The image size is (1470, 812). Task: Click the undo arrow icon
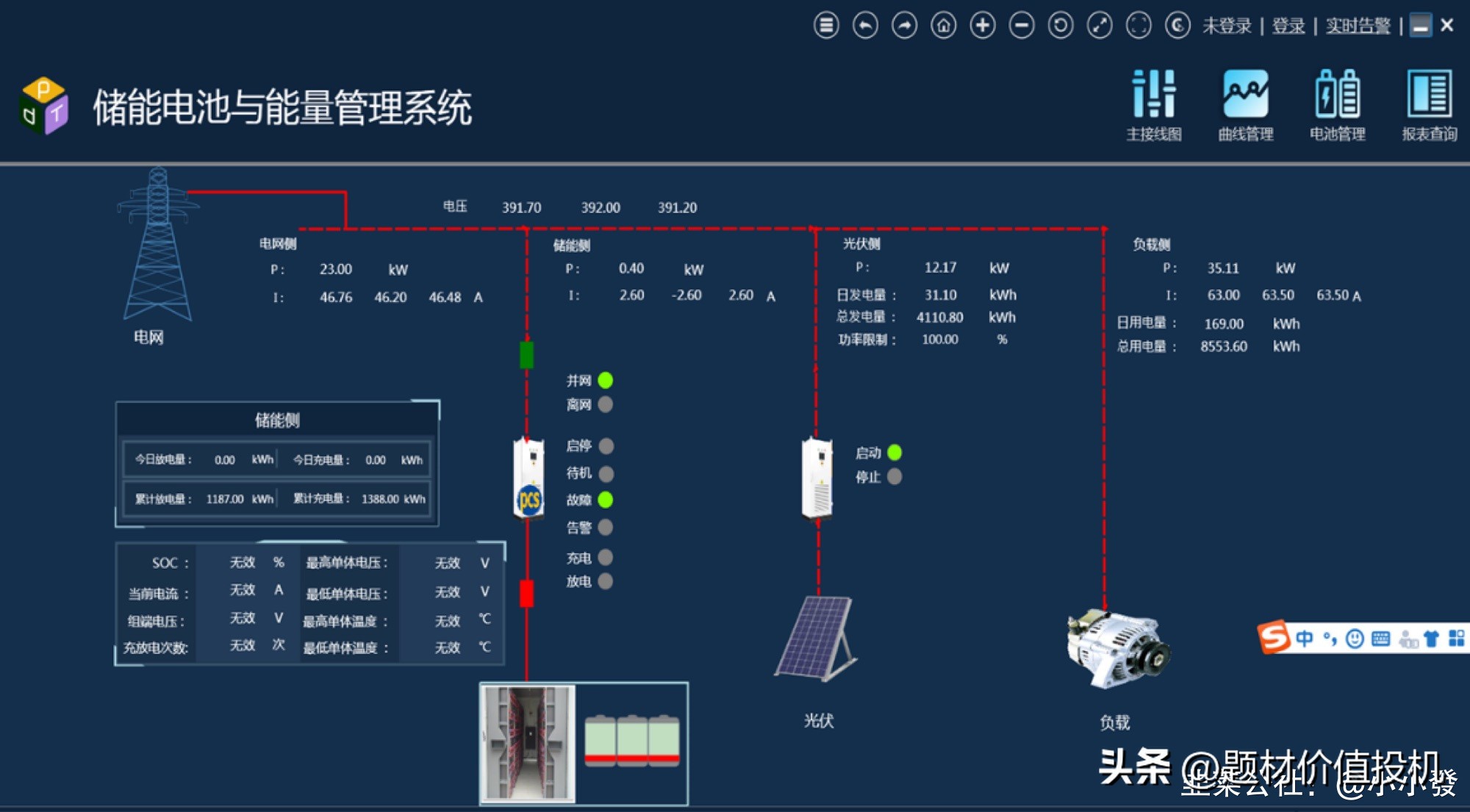[x=865, y=26]
